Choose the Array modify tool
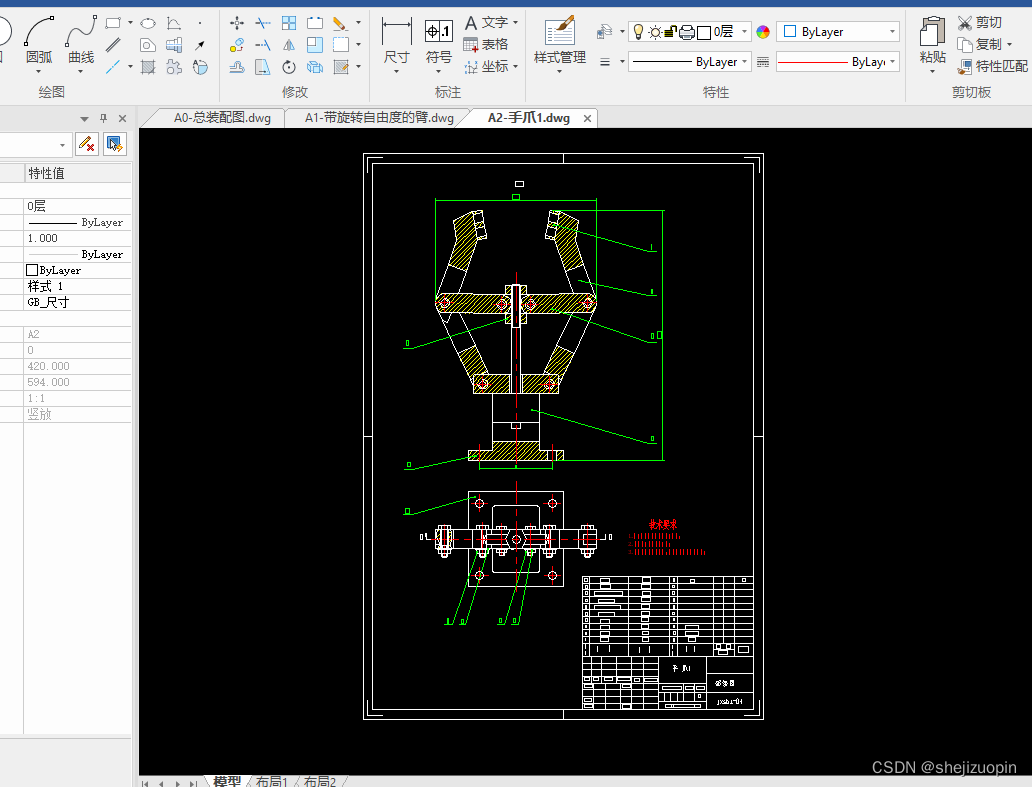The width and height of the screenshot is (1032, 787). pos(289,23)
